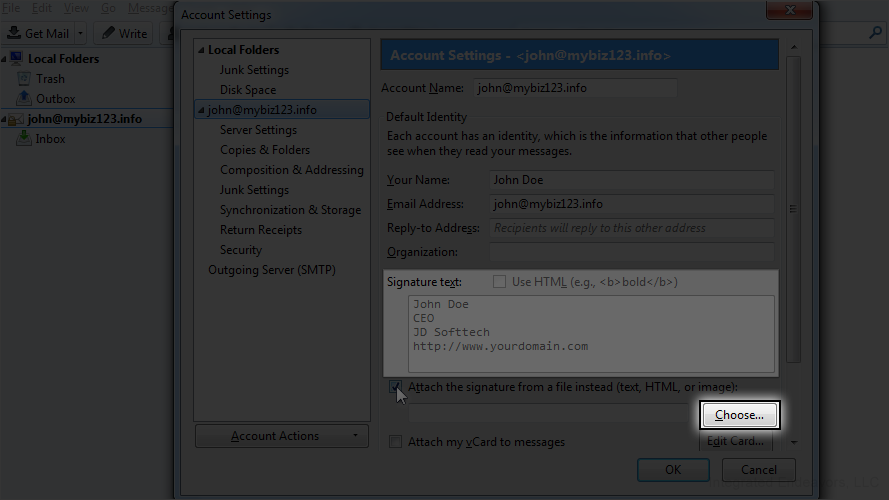Enable Attach my vCard to messages

pyautogui.click(x=395, y=442)
